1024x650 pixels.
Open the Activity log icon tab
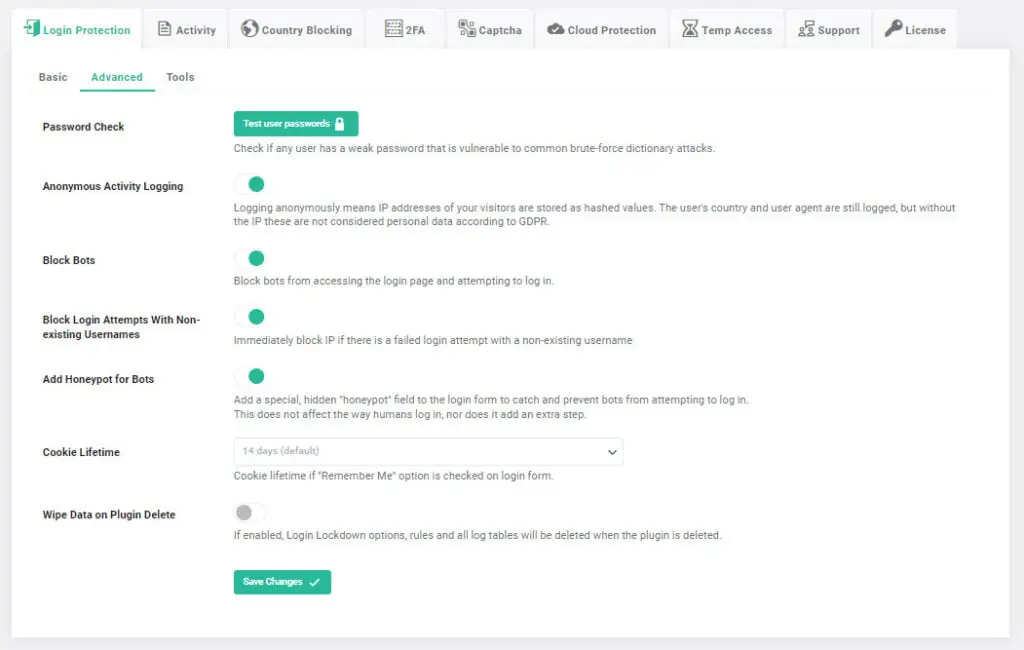point(162,29)
